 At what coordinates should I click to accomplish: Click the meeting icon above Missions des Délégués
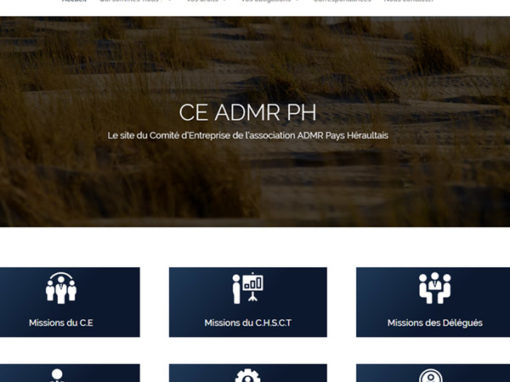(435, 288)
